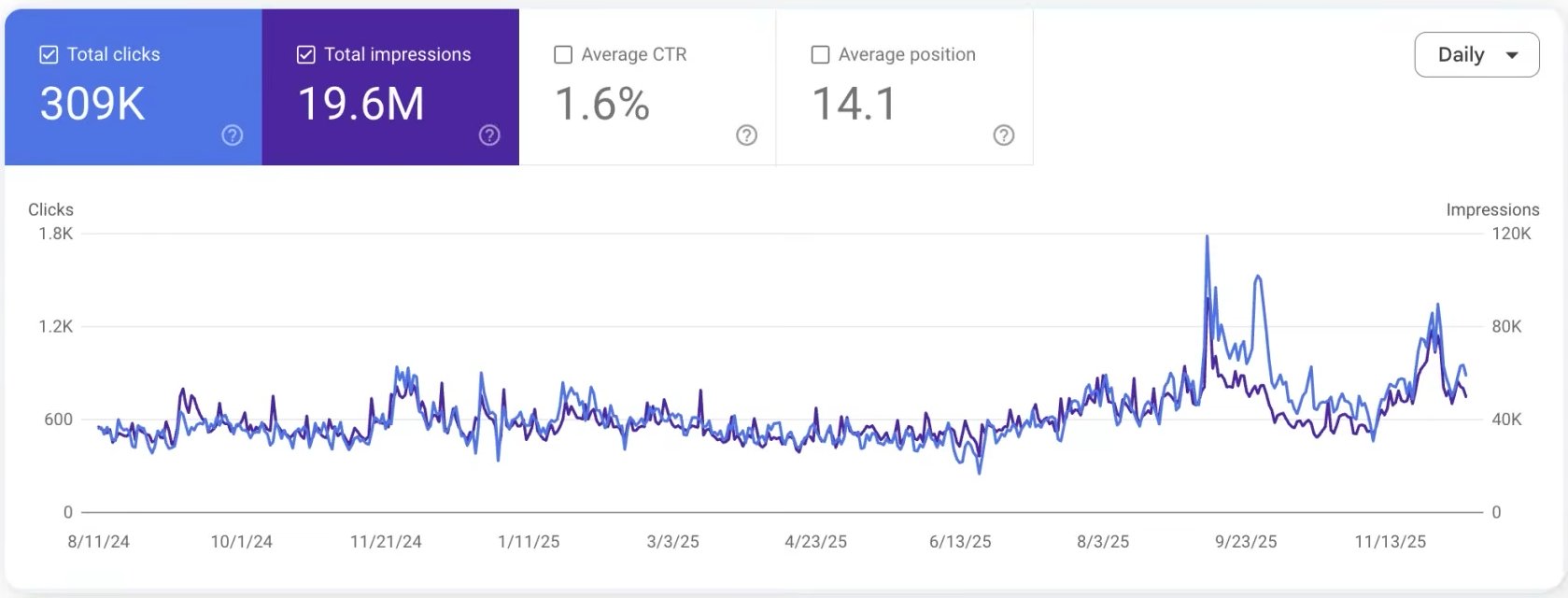Click the Average CTR question mark icon
The image size is (1568, 598).
tap(745, 135)
